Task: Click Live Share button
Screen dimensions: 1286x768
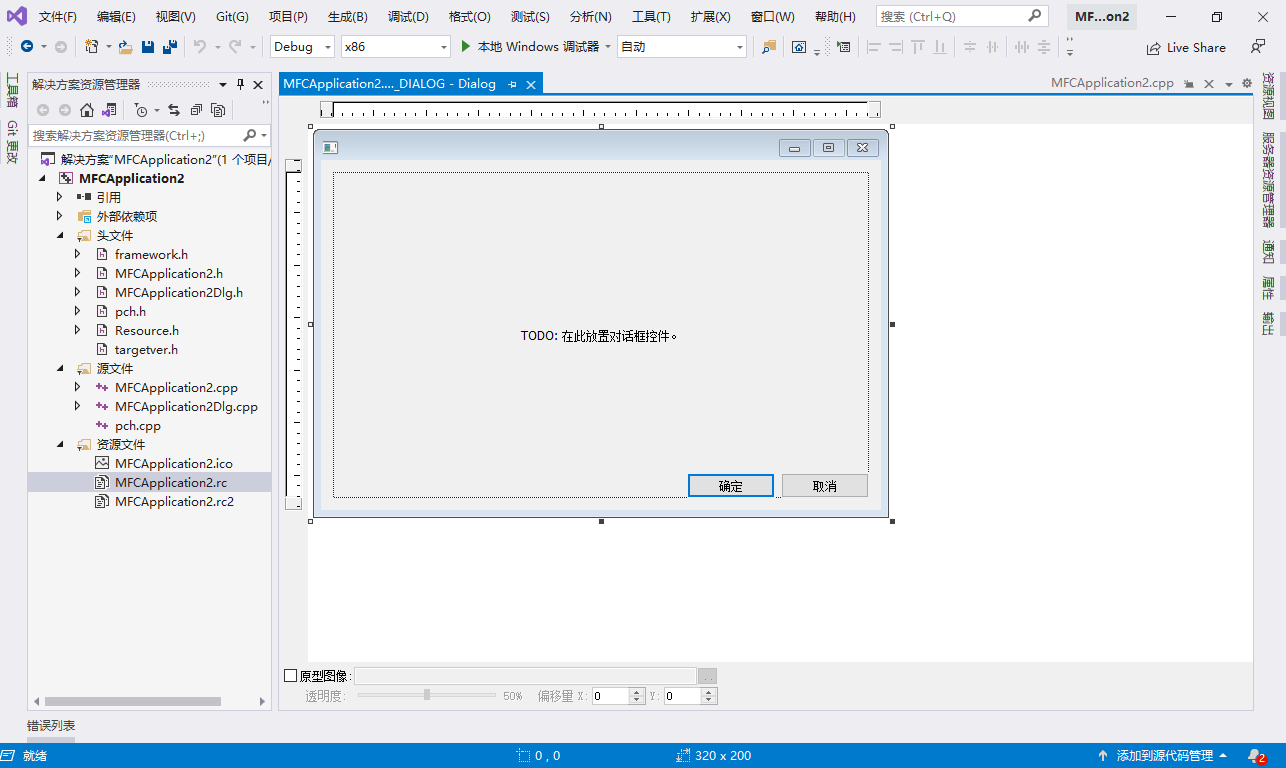Action: pos(1186,47)
